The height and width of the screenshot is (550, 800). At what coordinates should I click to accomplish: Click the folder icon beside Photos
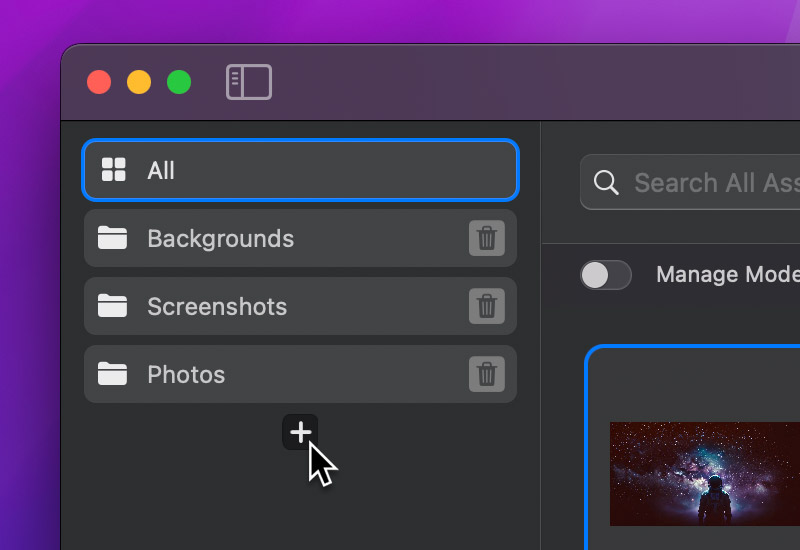pos(113,375)
